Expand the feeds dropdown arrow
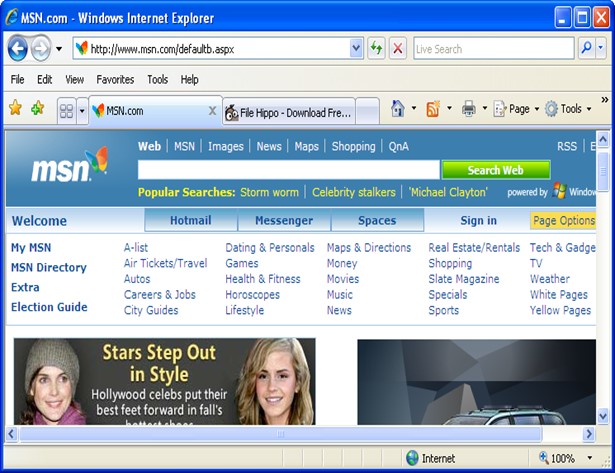The width and height of the screenshot is (615, 473). (x=449, y=108)
